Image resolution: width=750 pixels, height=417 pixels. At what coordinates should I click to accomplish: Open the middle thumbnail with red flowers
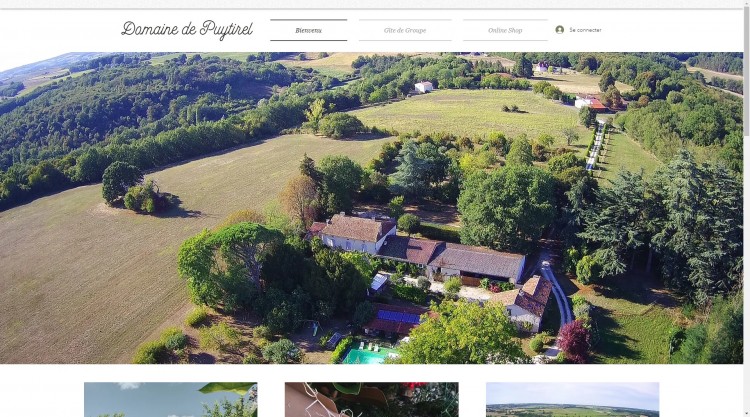pyautogui.click(x=372, y=399)
